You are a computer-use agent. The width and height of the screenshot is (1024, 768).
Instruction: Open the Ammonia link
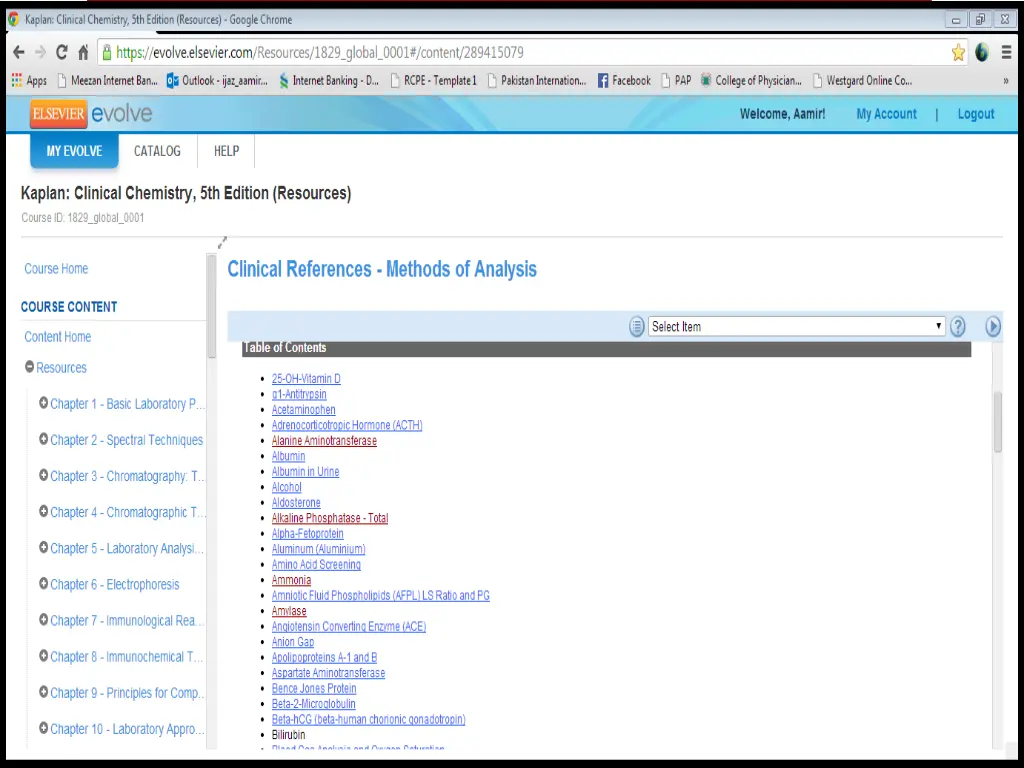[291, 580]
